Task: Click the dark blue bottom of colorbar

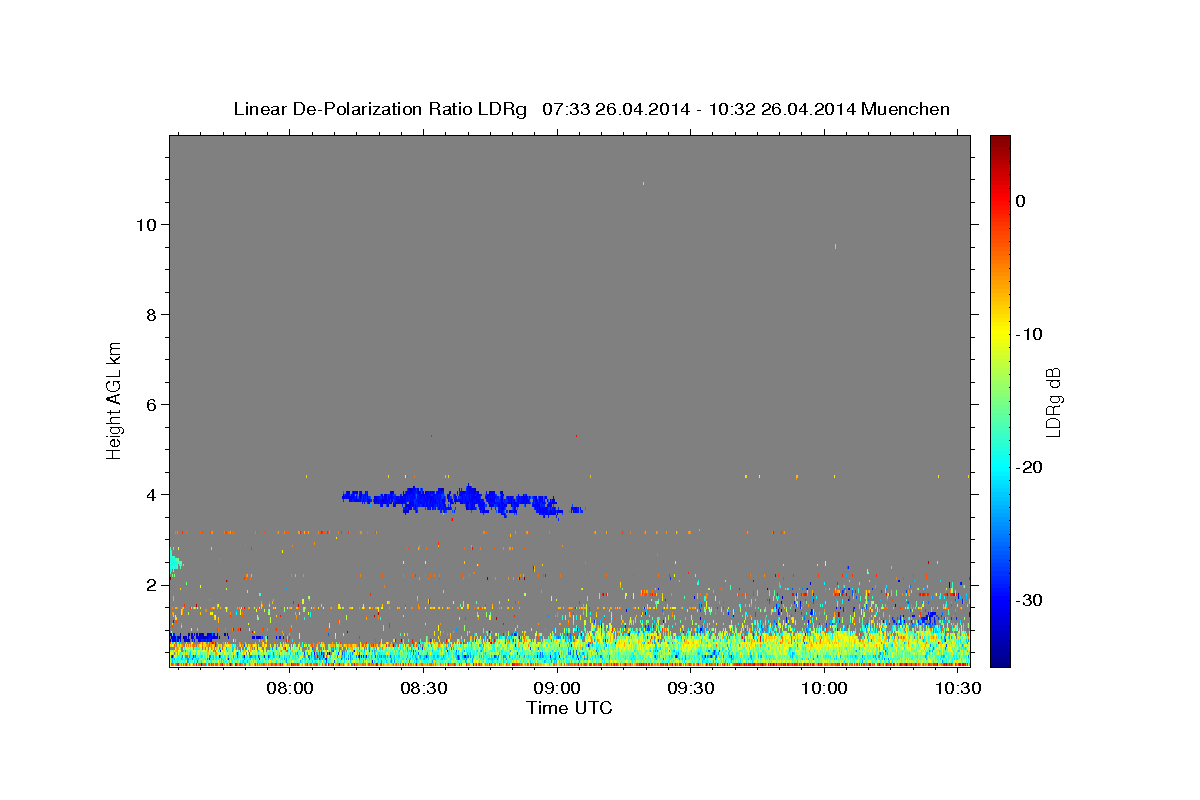Action: pyautogui.click(x=1000, y=658)
